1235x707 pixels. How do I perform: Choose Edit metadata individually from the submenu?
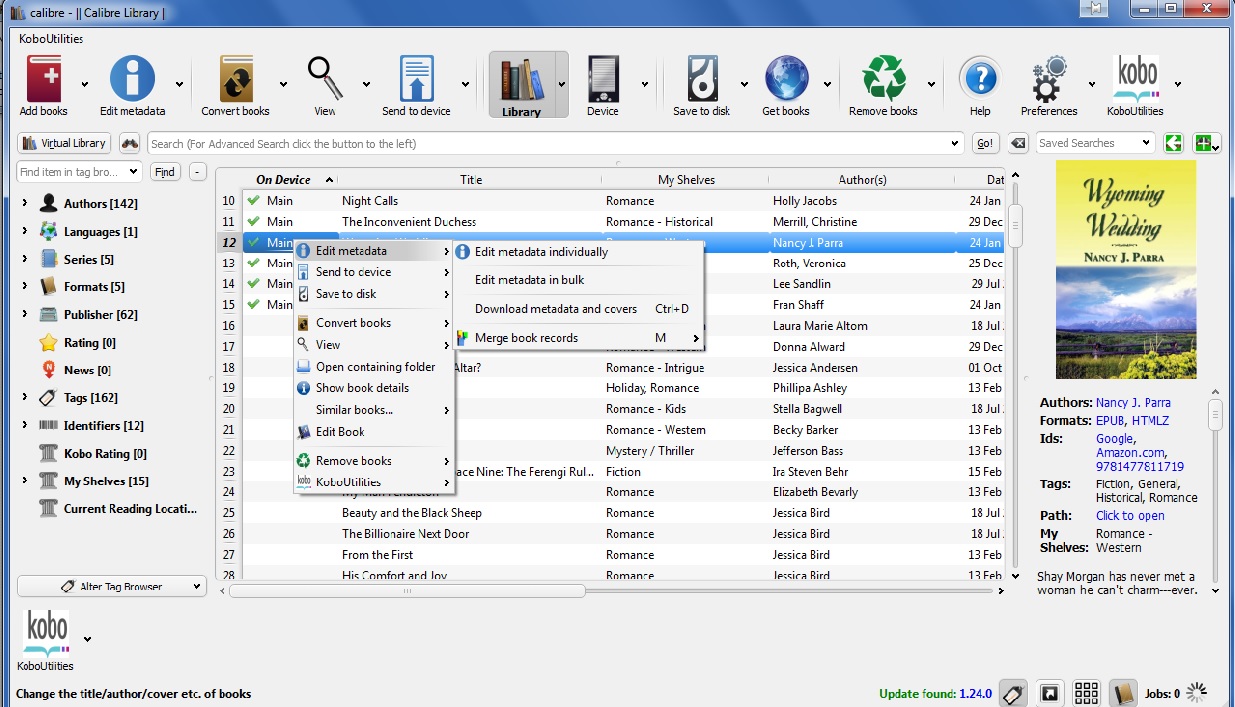(541, 252)
